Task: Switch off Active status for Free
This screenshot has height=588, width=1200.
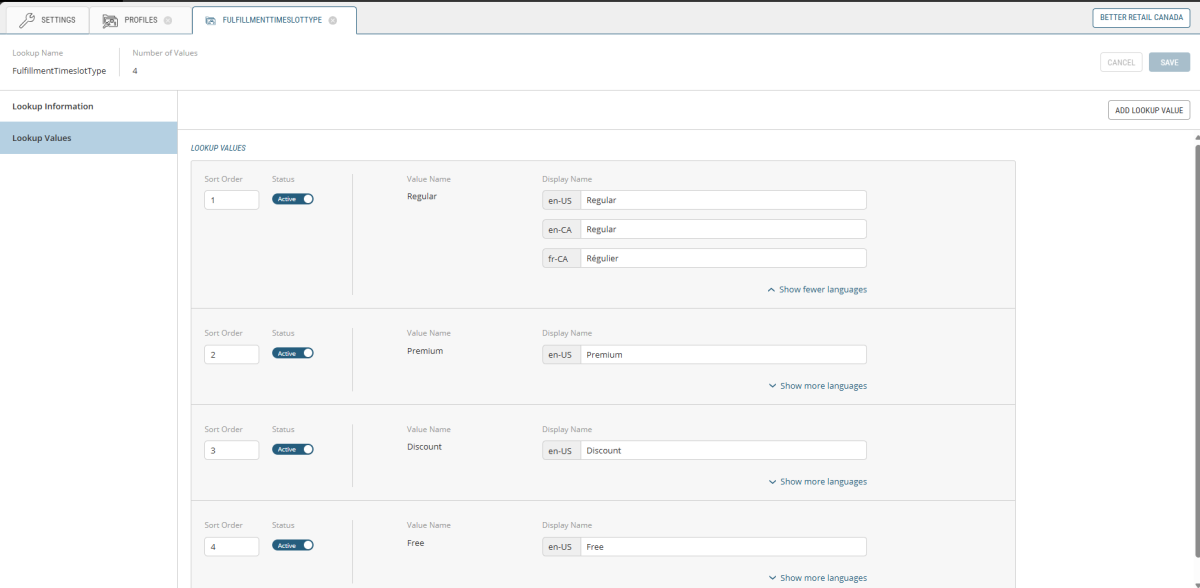Action: (x=293, y=545)
